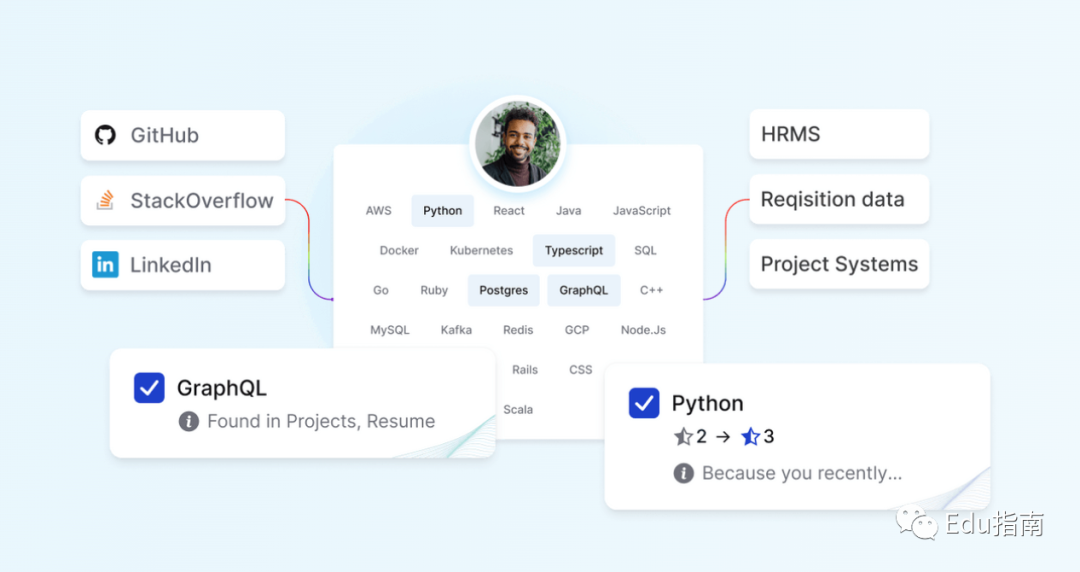Viewport: 1080px width, 572px height.
Task: Open the Reqisition data card
Action: (839, 199)
